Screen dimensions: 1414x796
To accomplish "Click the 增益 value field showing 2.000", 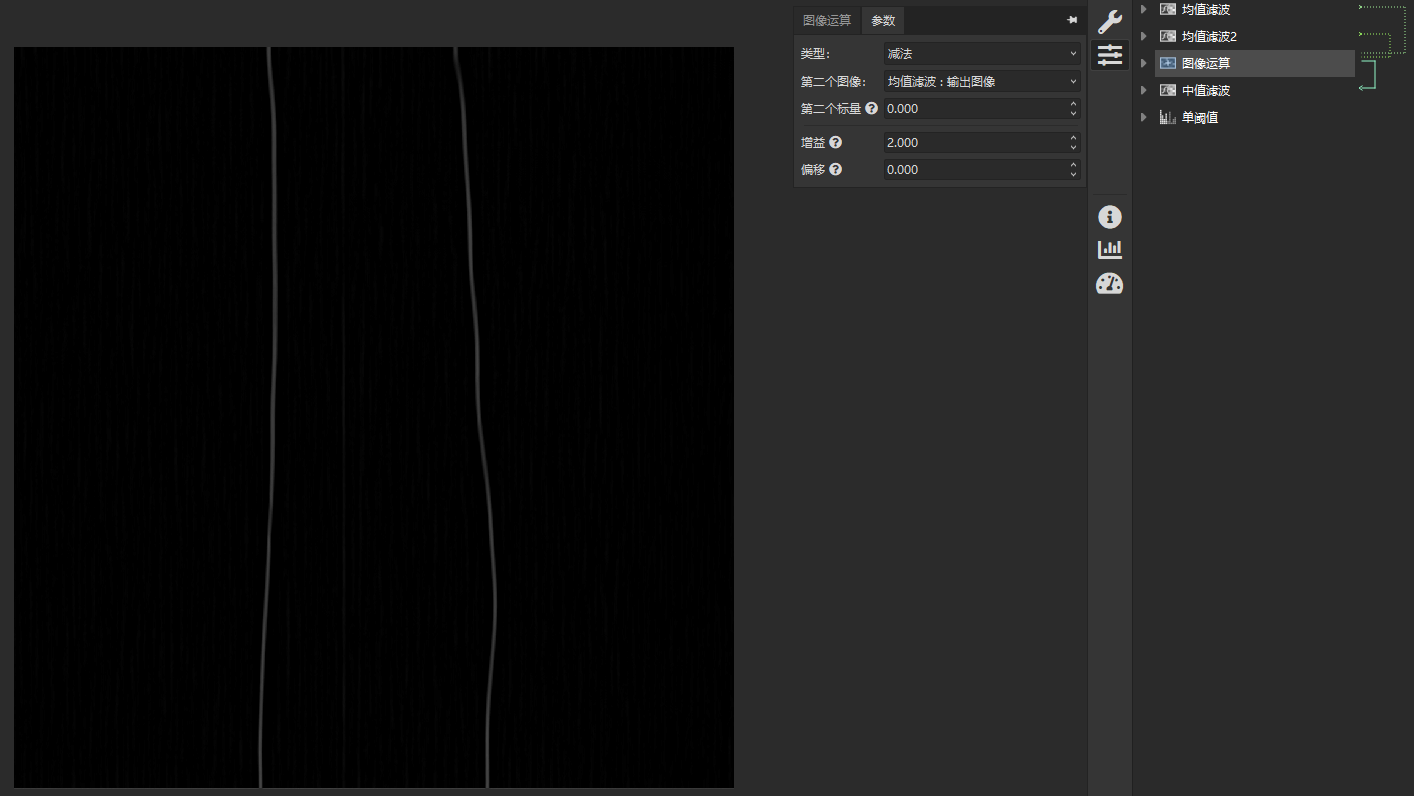I will 972,143.
